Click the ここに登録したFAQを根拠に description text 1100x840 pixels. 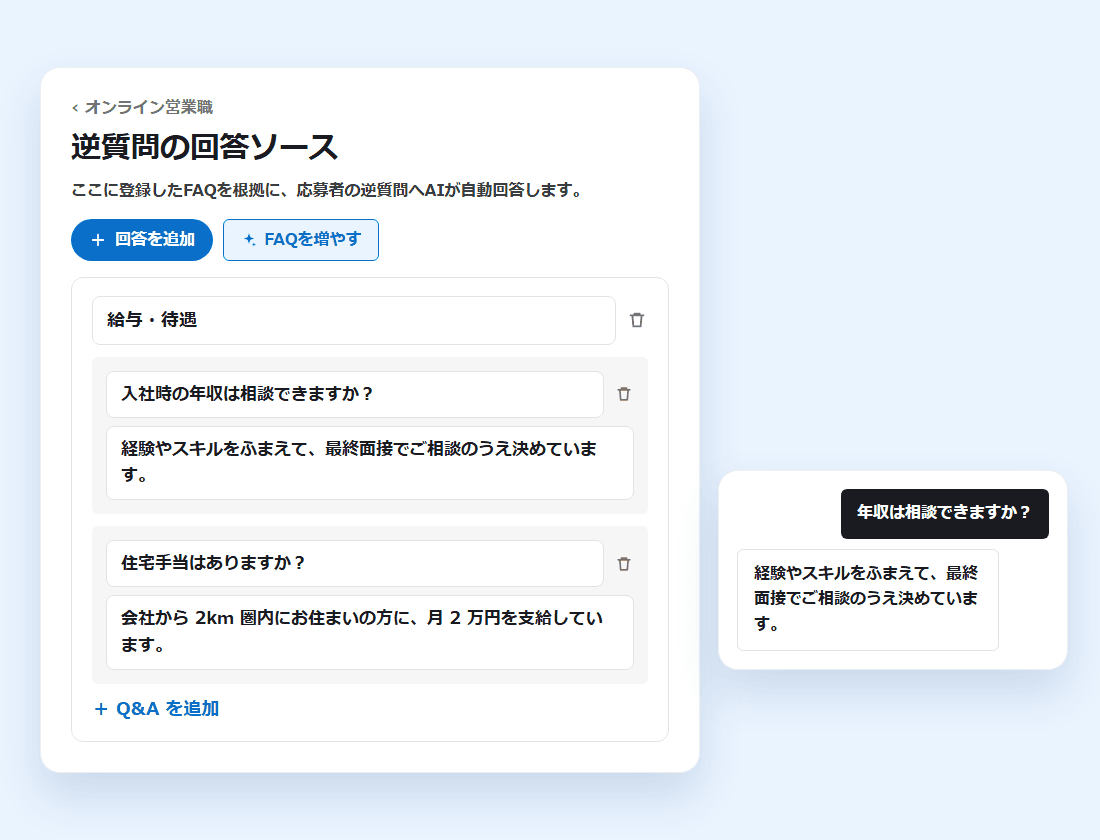tap(327, 190)
